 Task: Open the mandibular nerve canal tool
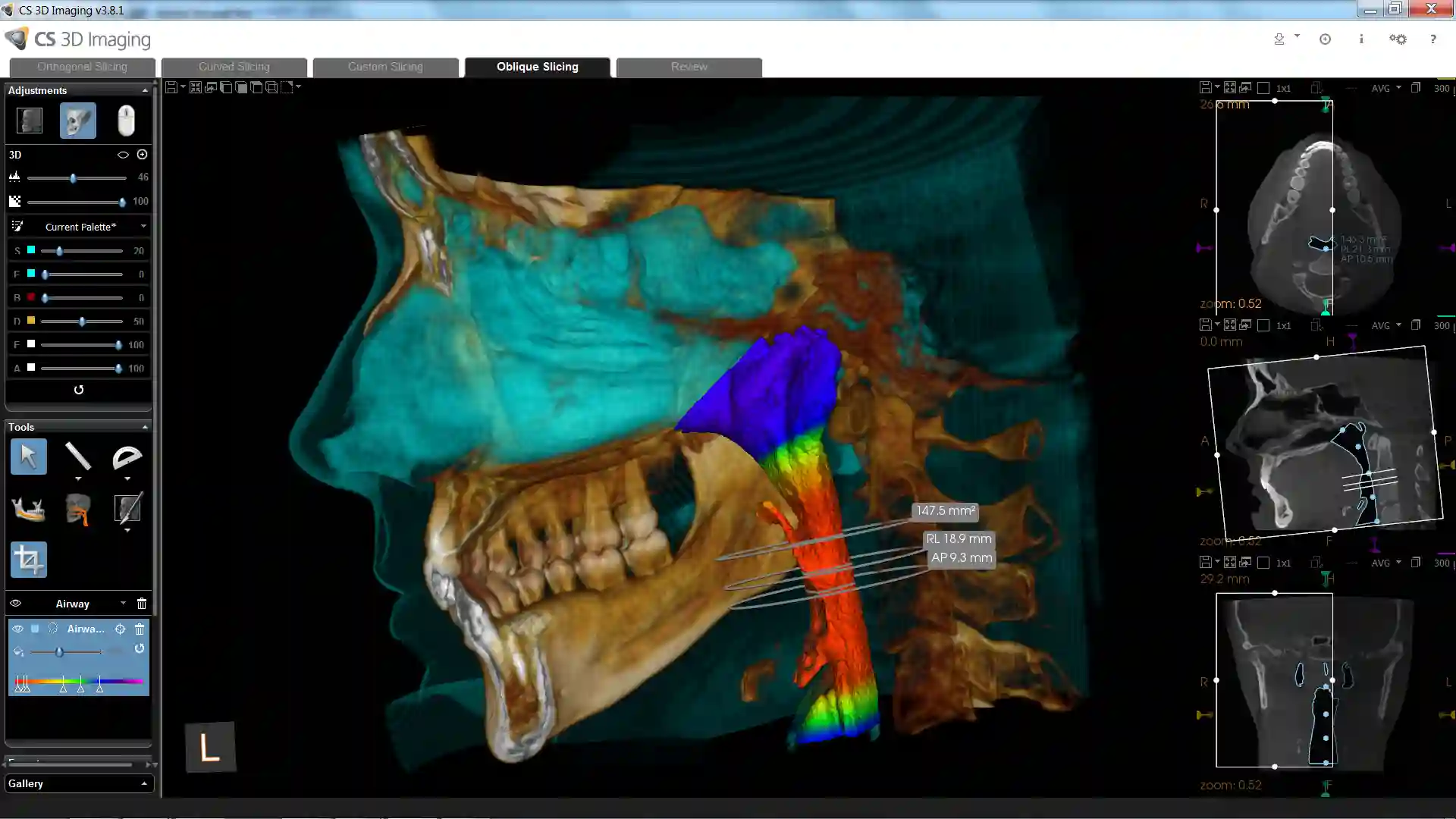29,509
